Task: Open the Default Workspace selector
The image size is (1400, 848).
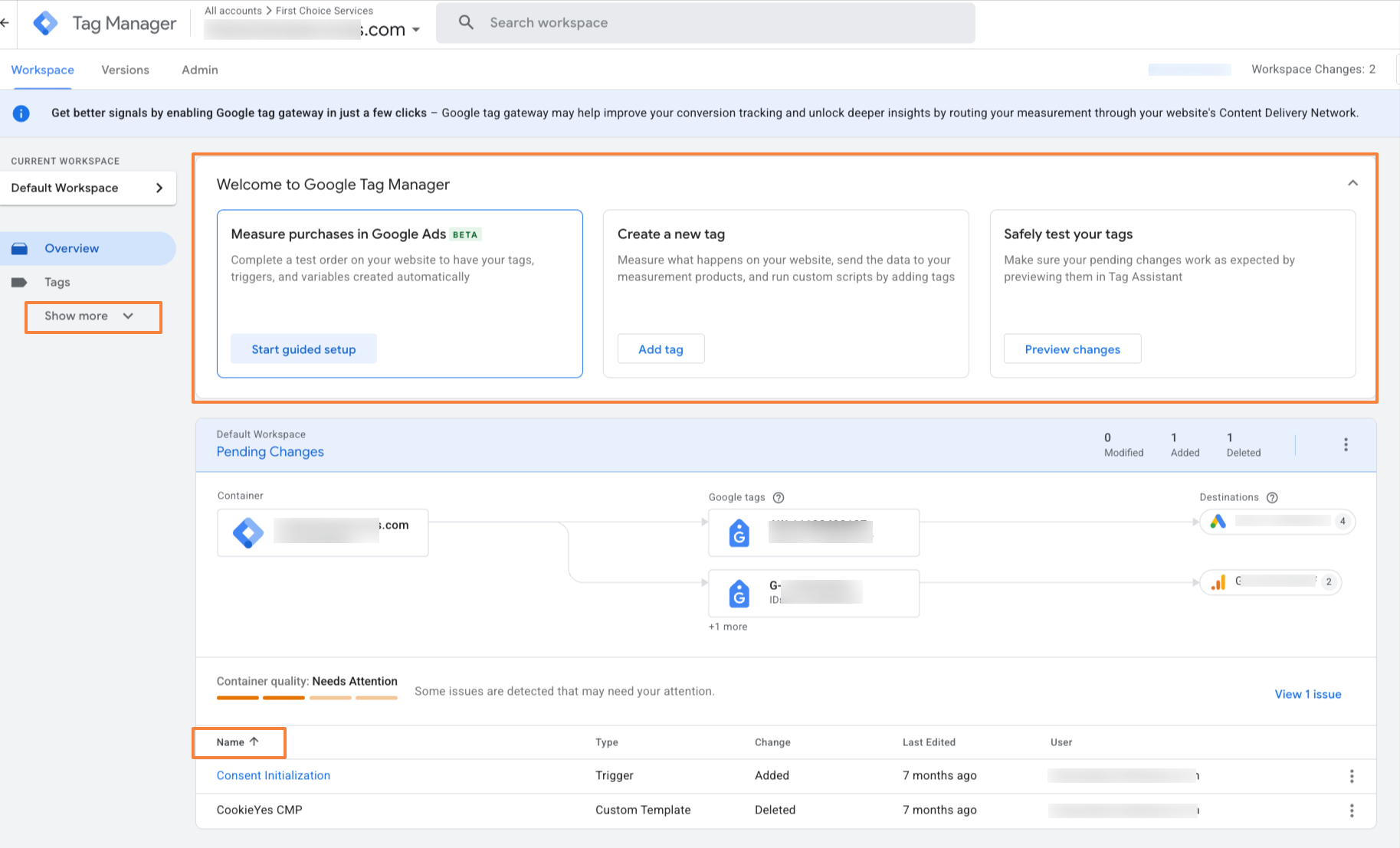Action: point(88,188)
